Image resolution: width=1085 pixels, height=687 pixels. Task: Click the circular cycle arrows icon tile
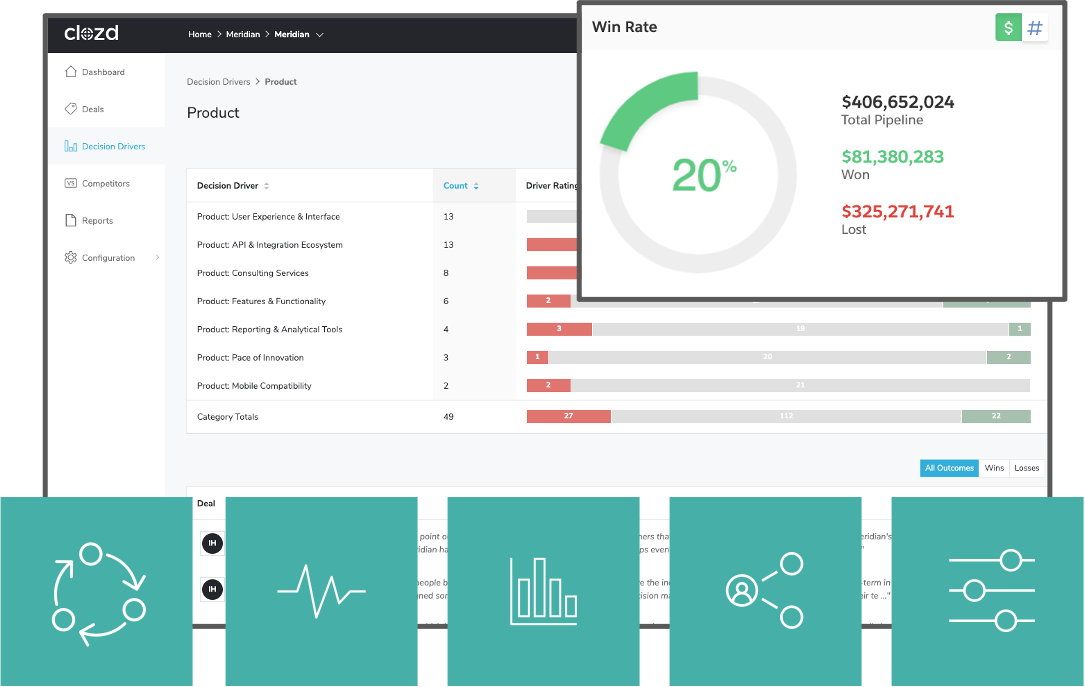tap(97, 591)
